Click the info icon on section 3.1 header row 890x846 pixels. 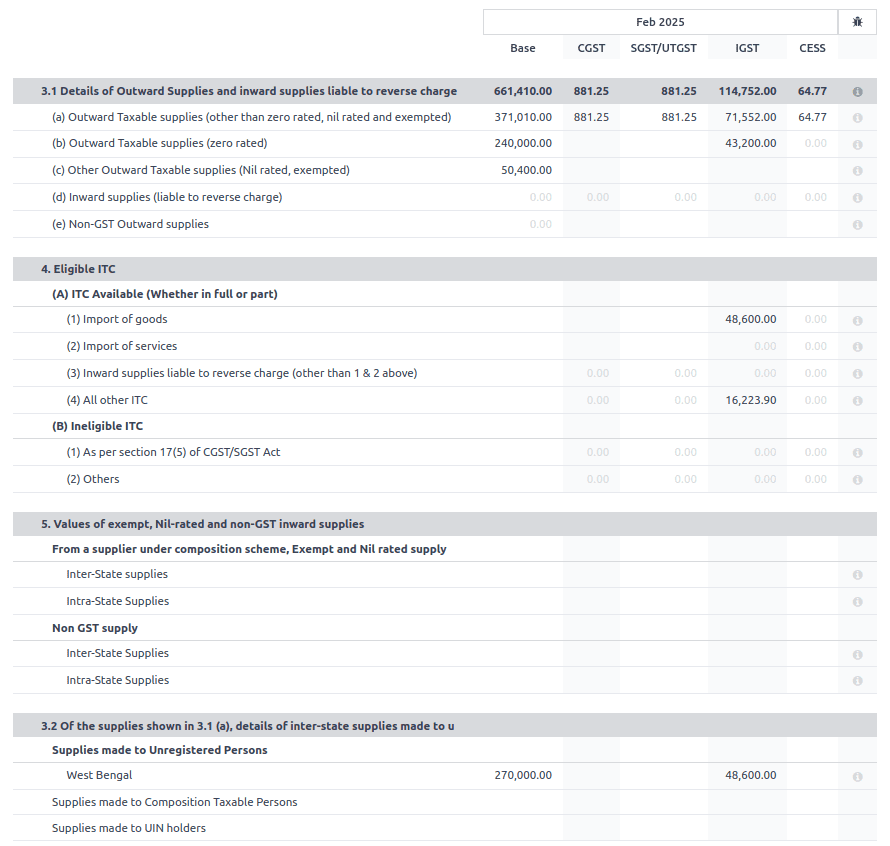[857, 90]
